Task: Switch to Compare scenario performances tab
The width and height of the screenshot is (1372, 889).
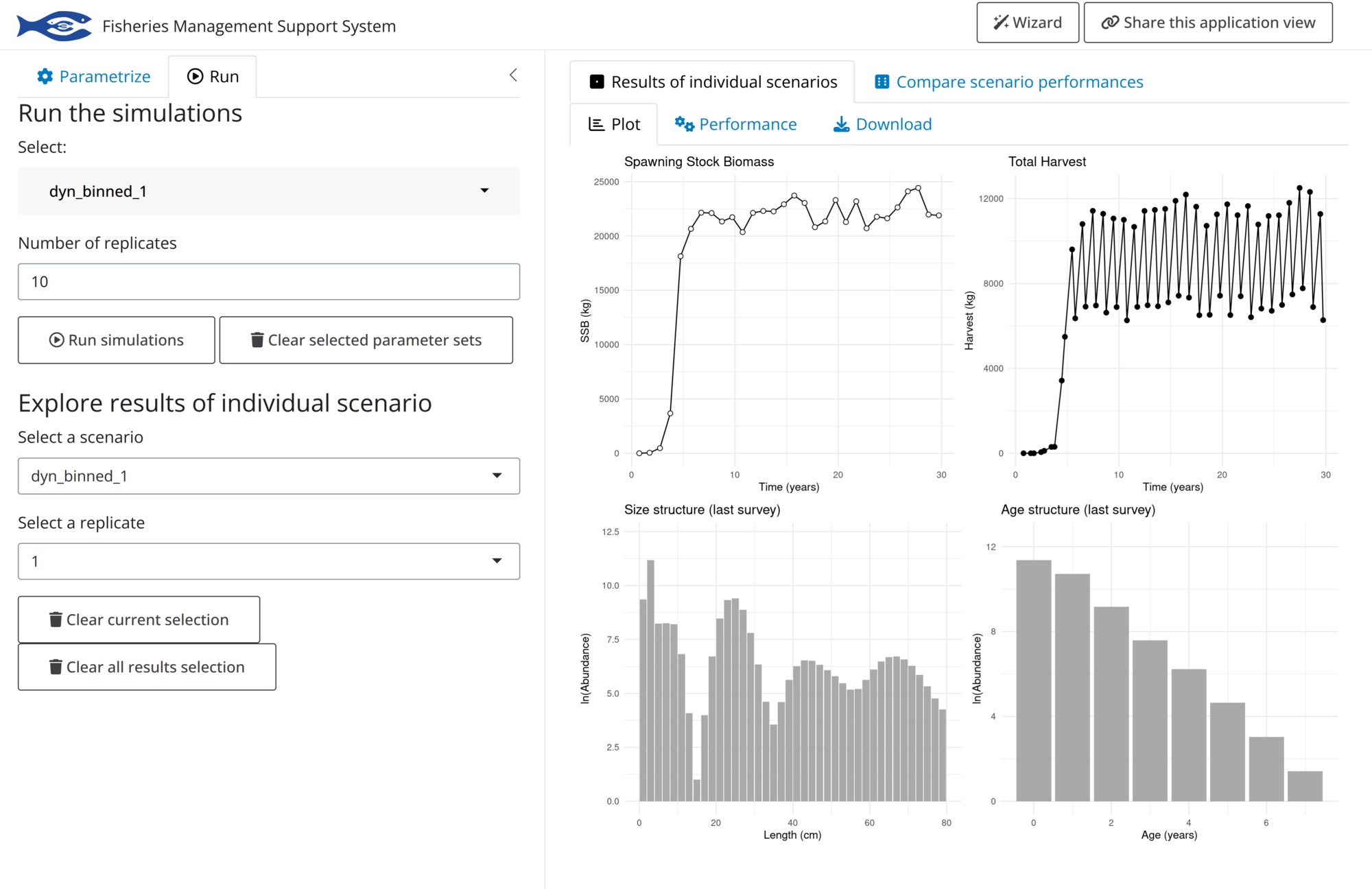Action: click(1007, 81)
